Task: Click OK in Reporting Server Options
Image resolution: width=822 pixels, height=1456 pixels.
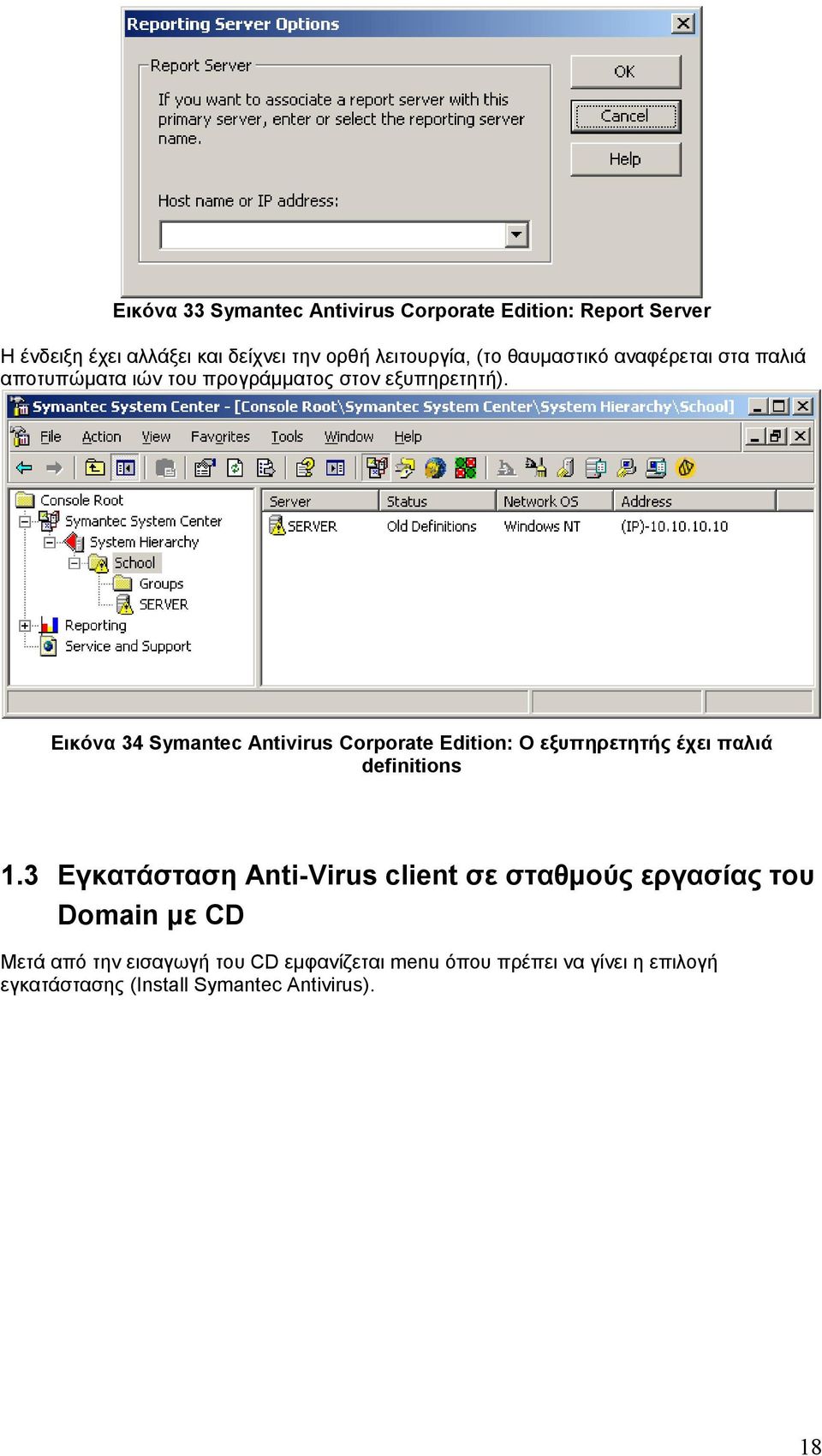Action: click(626, 72)
